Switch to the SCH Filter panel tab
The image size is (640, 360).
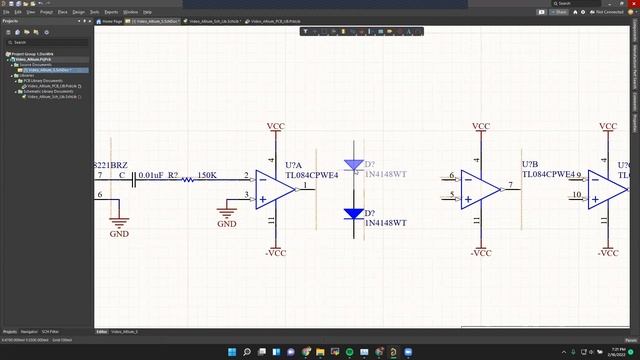50,332
